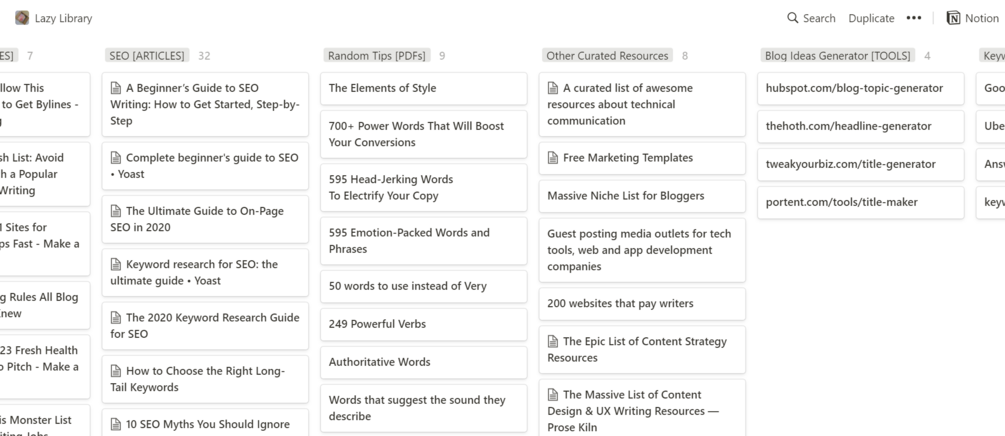Click page icon on Free Marketing Templates
Image resolution: width=1005 pixels, height=436 pixels.
tap(553, 158)
